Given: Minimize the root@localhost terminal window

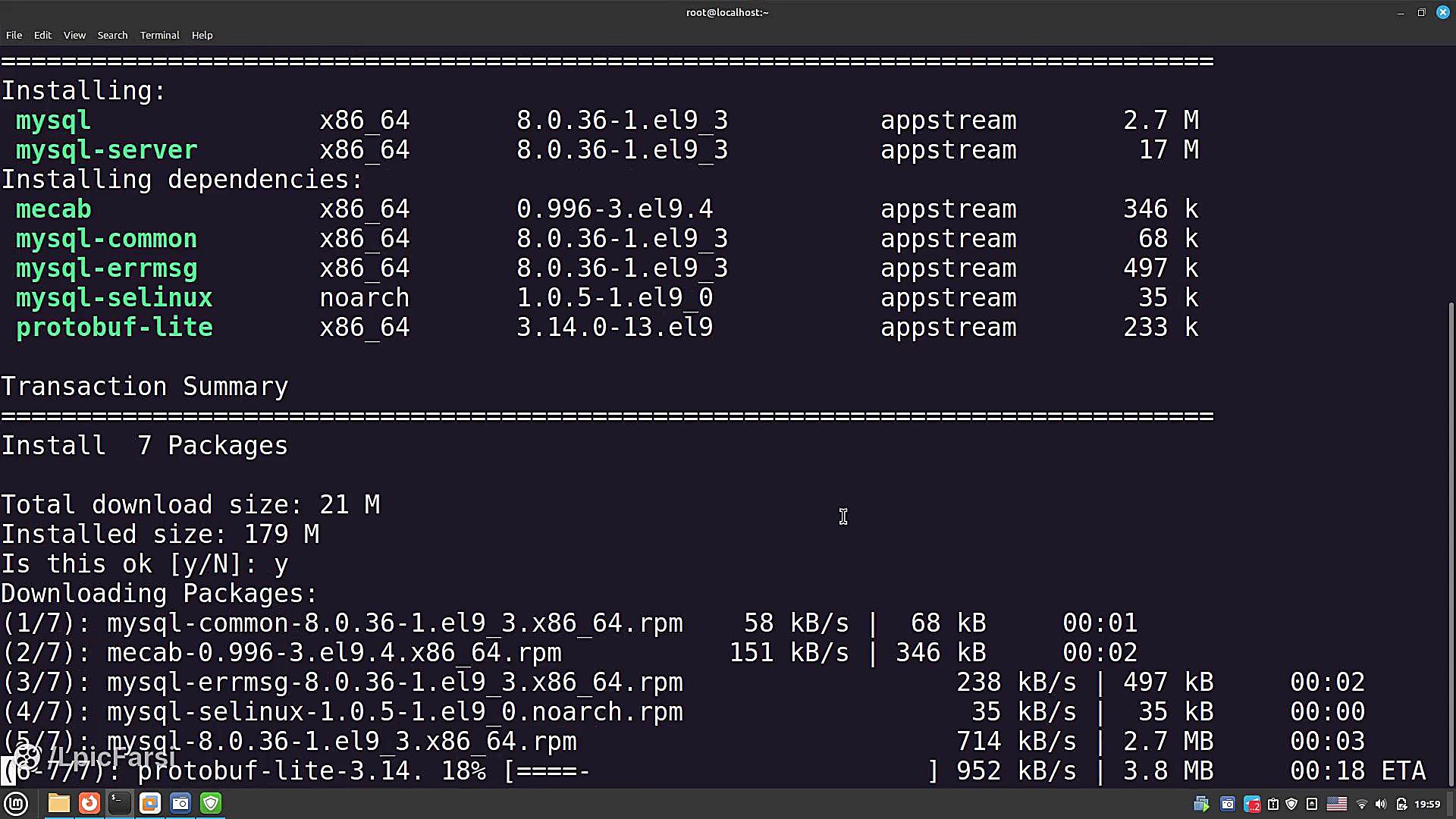Looking at the screenshot, I should coord(1400,12).
